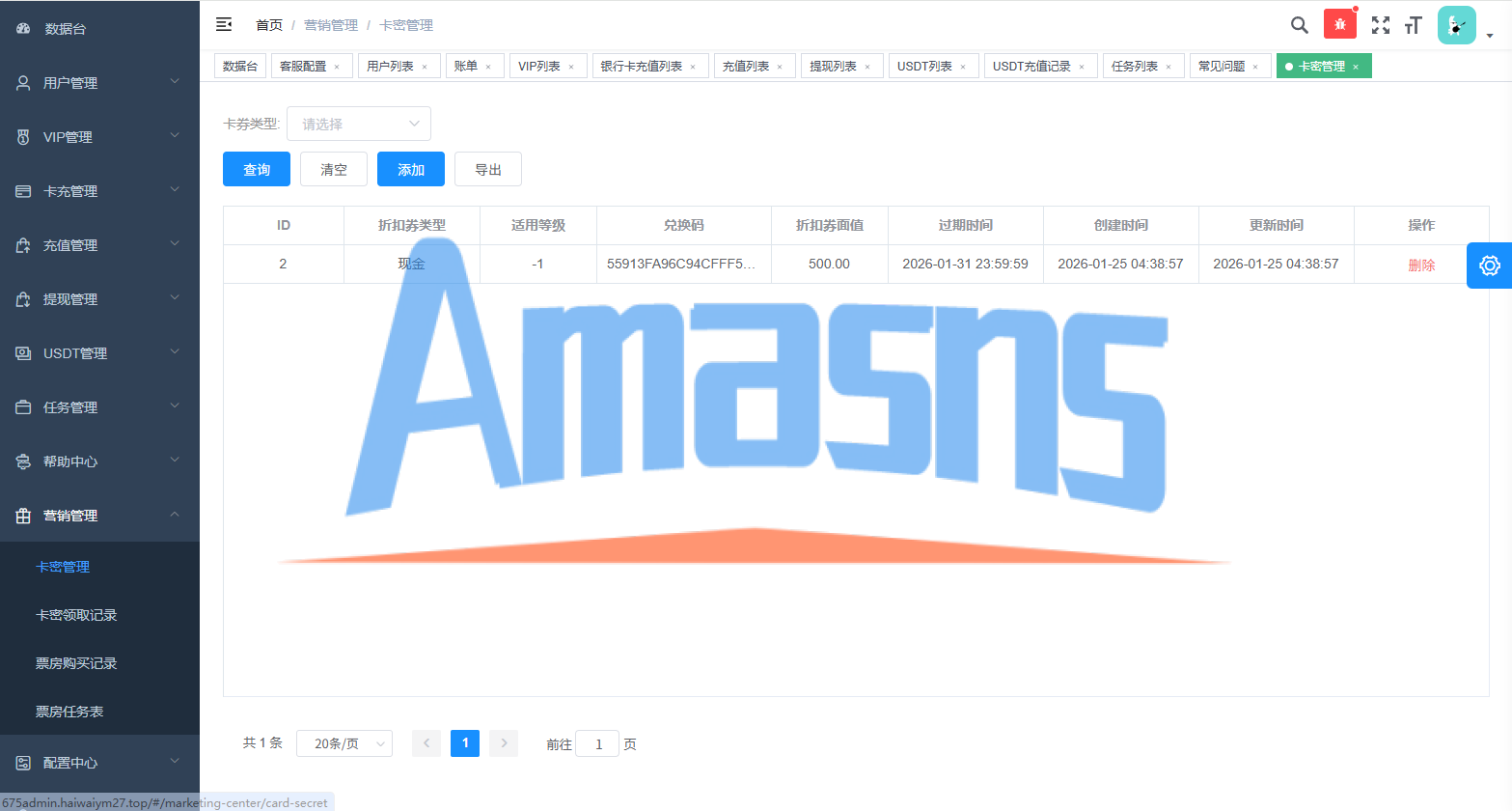Switch to the 银行卡充值列表 tab
Image resolution: width=1512 pixels, height=811 pixels.
650,66
